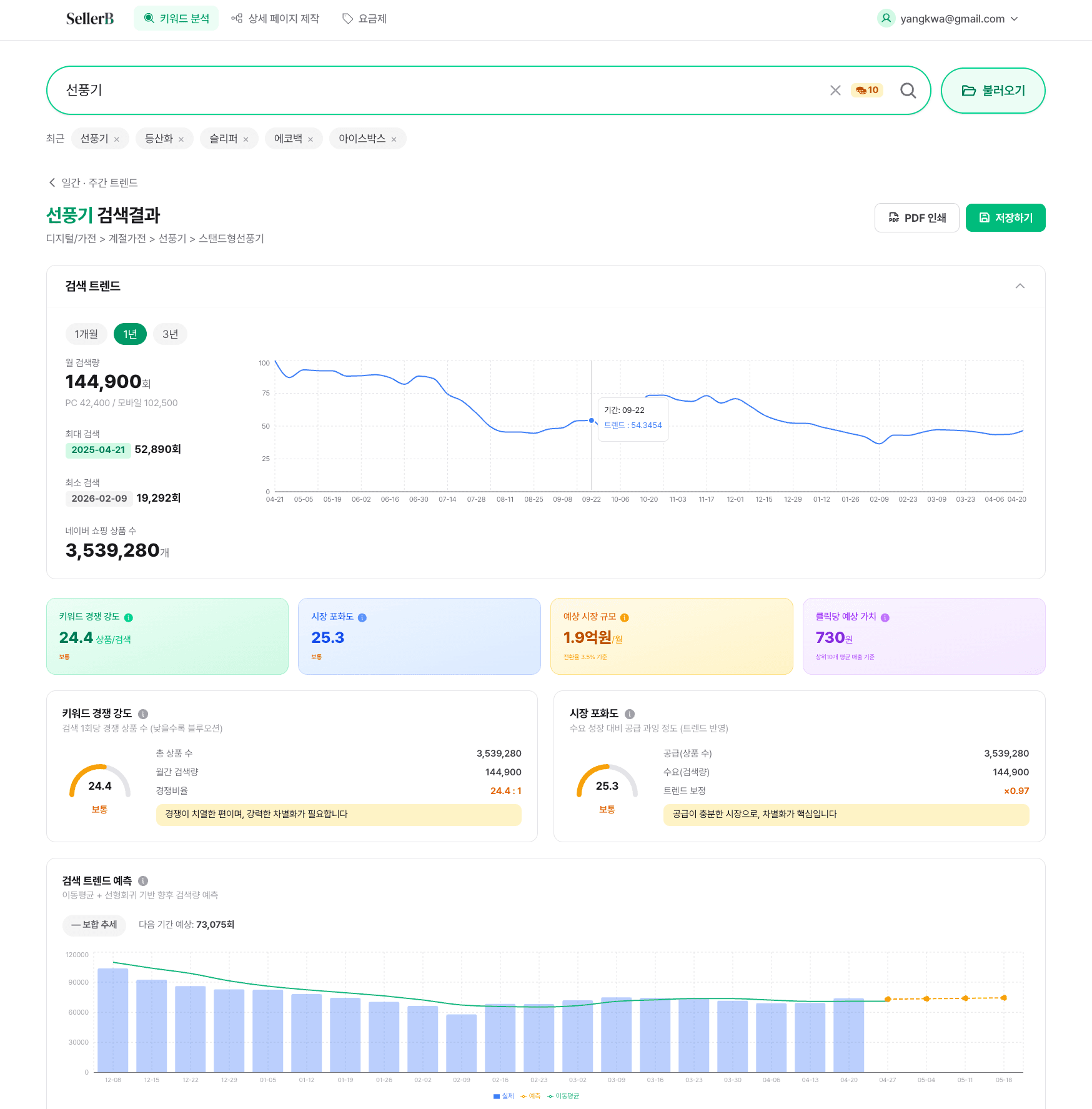The image size is (1092, 1109).
Task: Clear the search field with X icon
Action: tap(835, 91)
